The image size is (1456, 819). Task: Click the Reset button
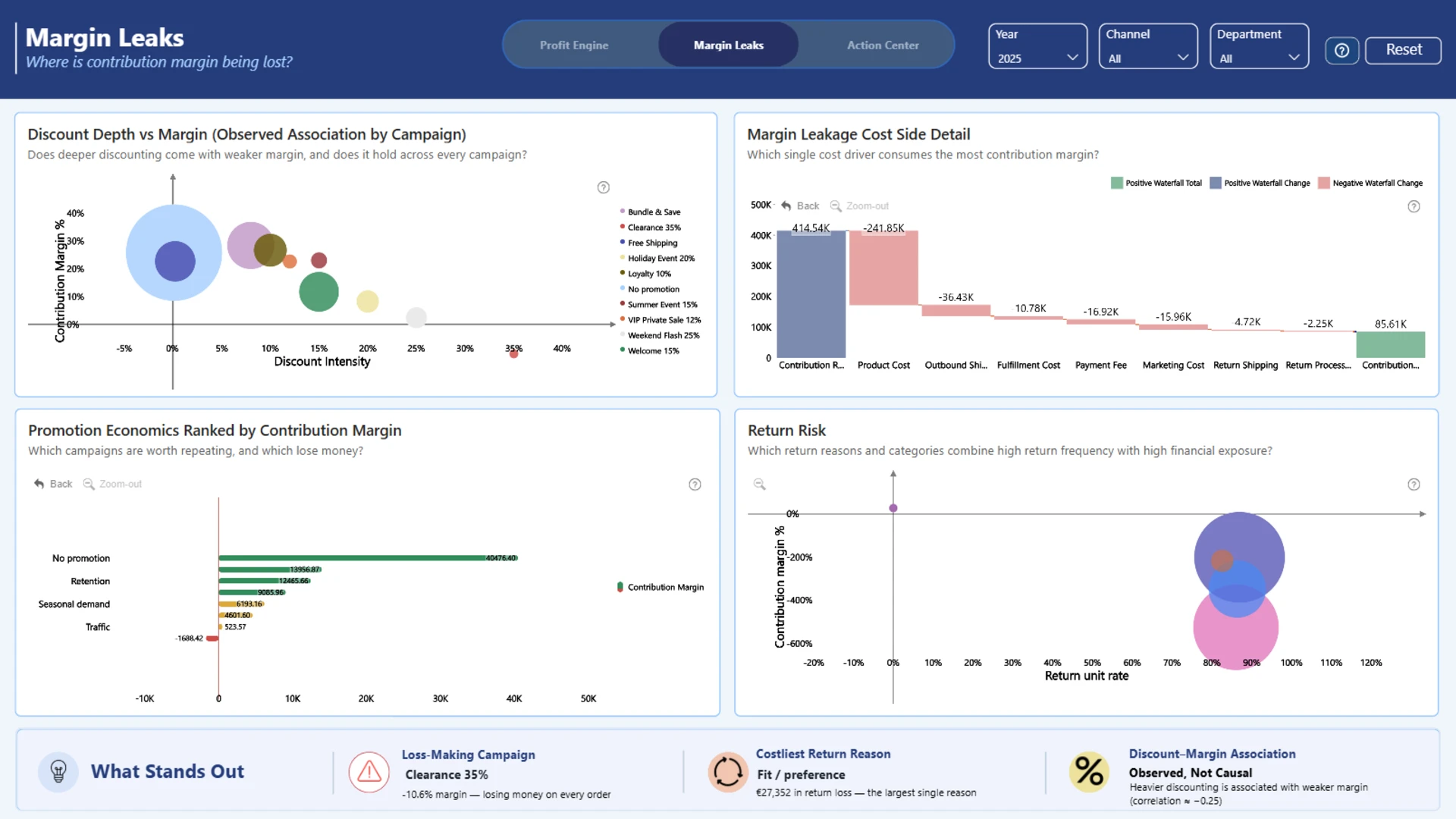pyautogui.click(x=1403, y=50)
